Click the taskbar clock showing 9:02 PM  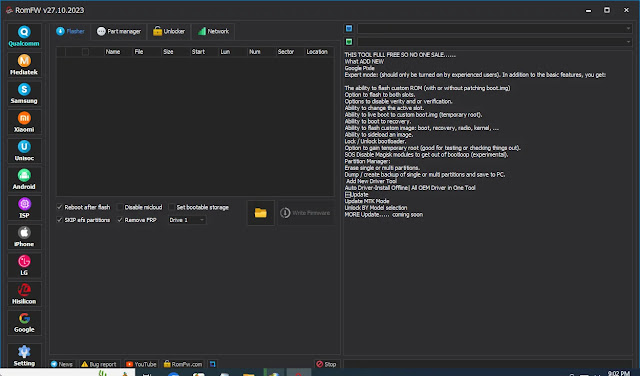618,373
